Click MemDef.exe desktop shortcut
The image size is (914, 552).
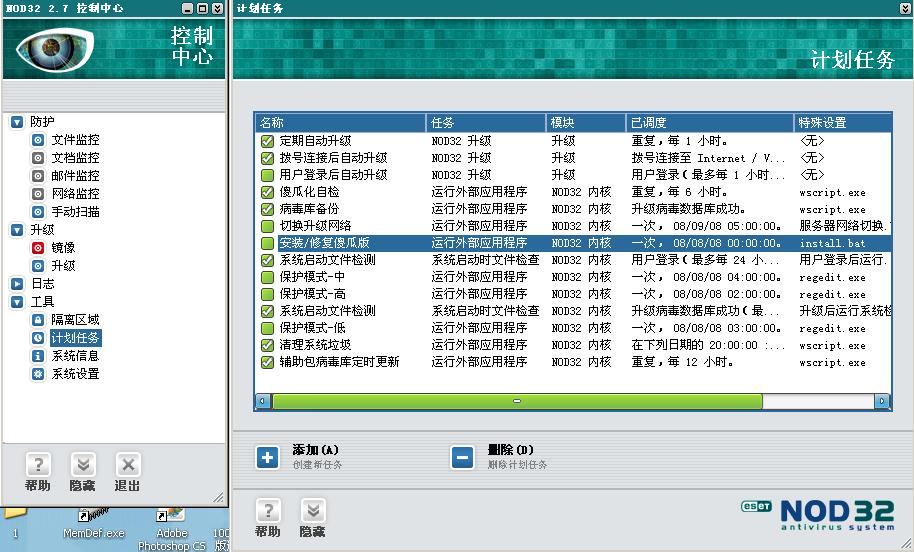(x=93, y=523)
